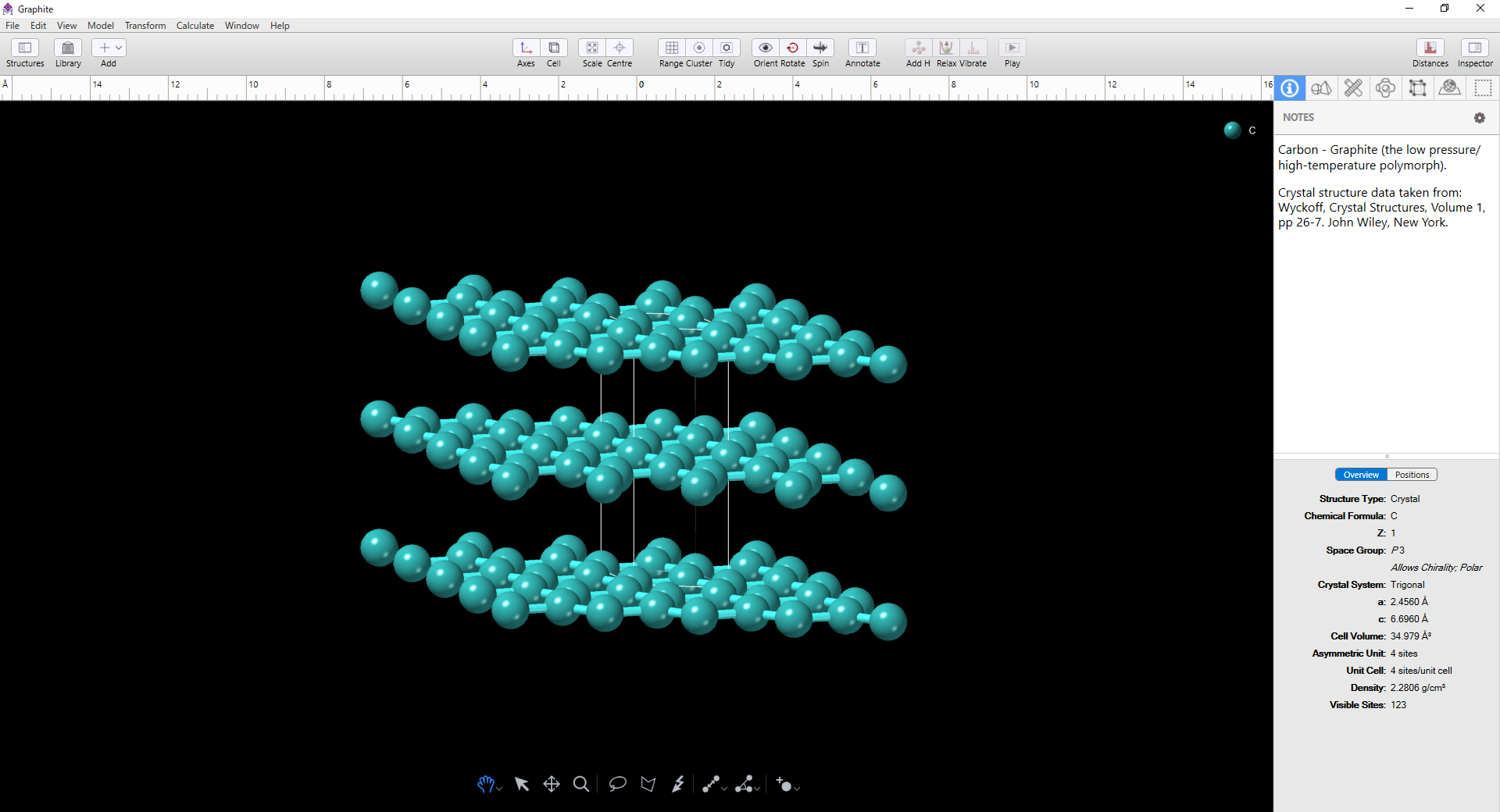Open the hand tool dropdown arrow
Screen dimensions: 1500x812
(499, 789)
